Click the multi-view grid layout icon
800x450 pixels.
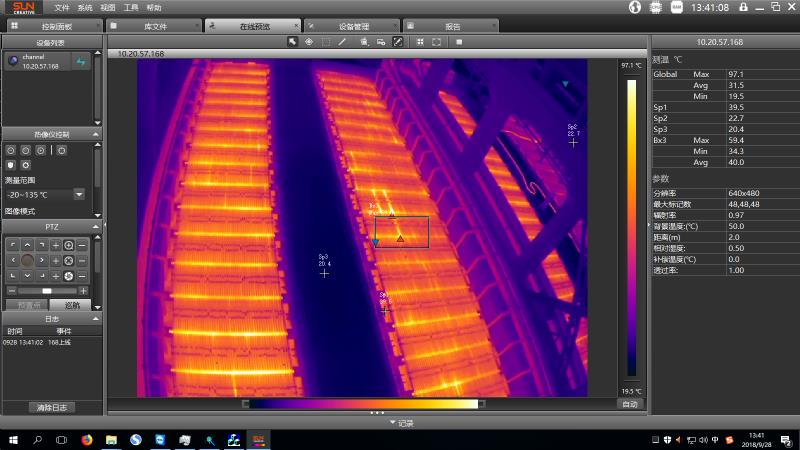tap(420, 42)
